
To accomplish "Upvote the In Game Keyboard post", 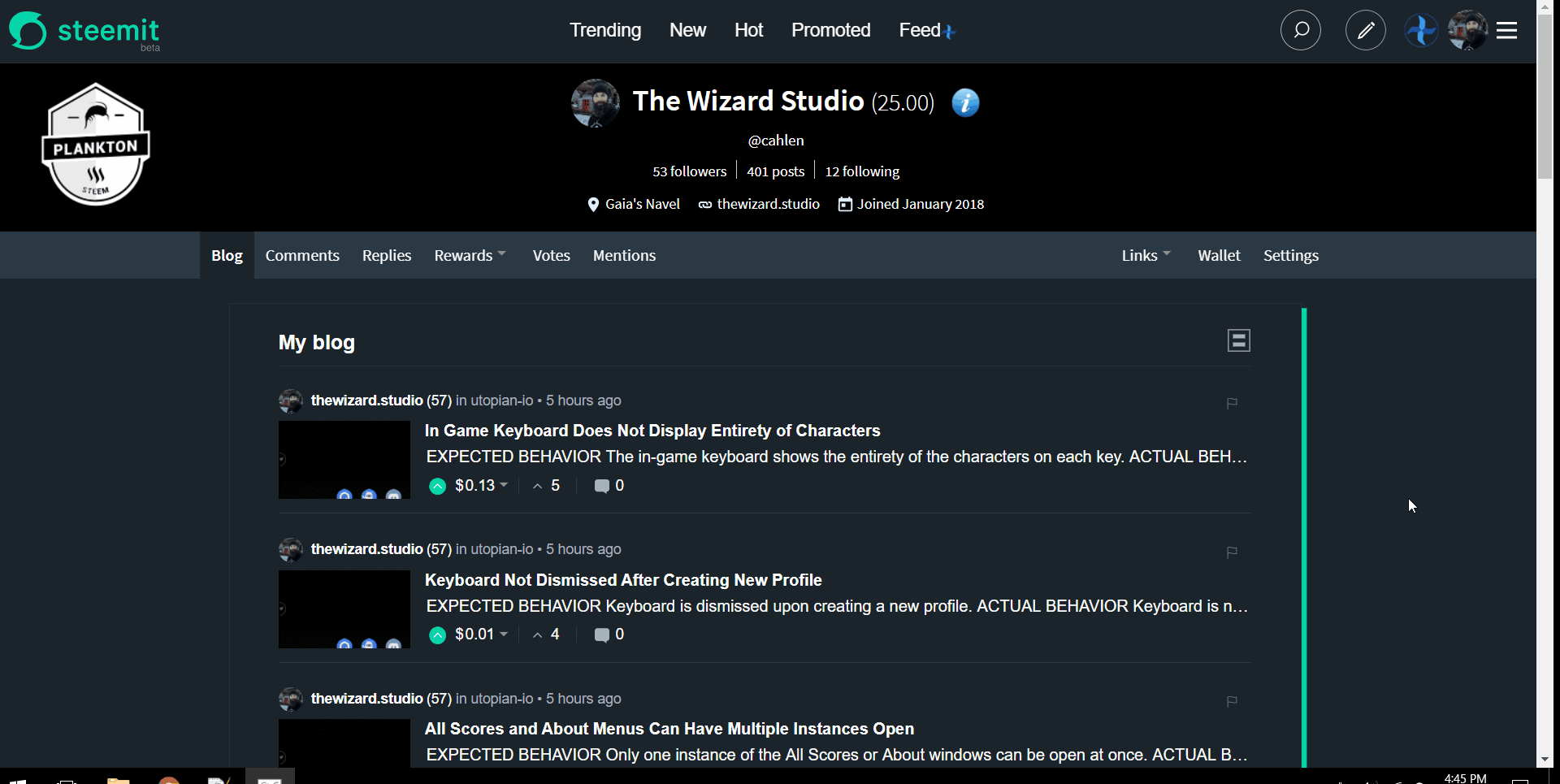I will 437,486.
